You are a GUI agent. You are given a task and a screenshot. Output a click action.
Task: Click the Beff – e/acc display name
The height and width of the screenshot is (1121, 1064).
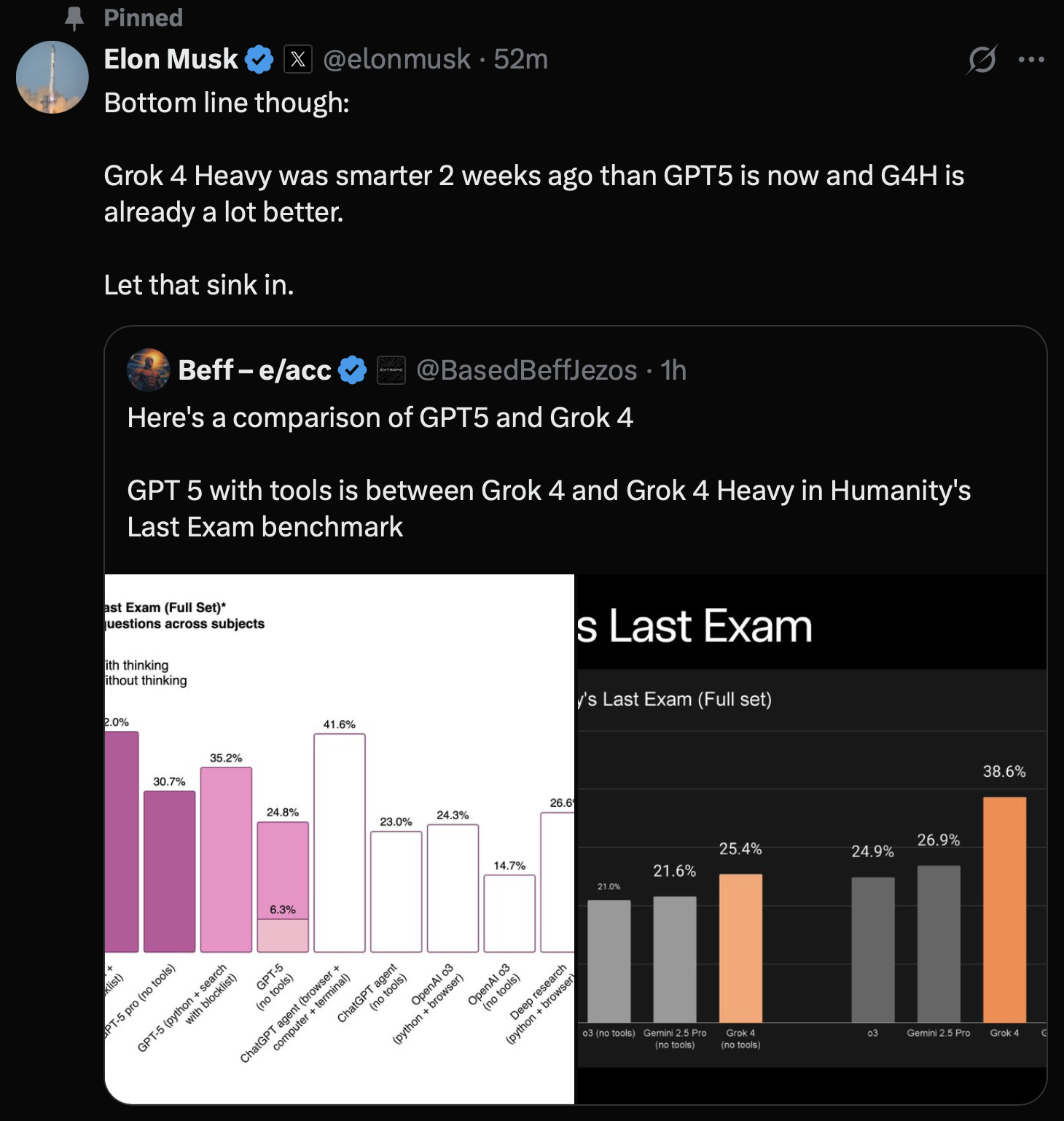(254, 370)
